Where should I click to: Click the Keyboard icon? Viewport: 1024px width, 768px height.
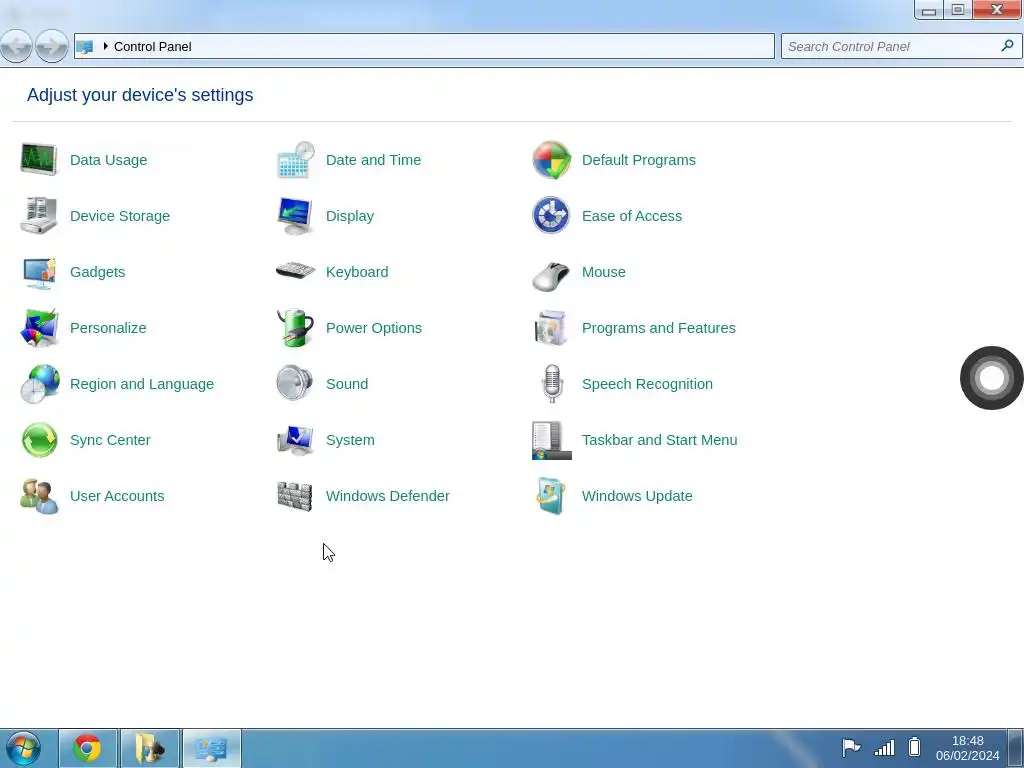coord(295,270)
